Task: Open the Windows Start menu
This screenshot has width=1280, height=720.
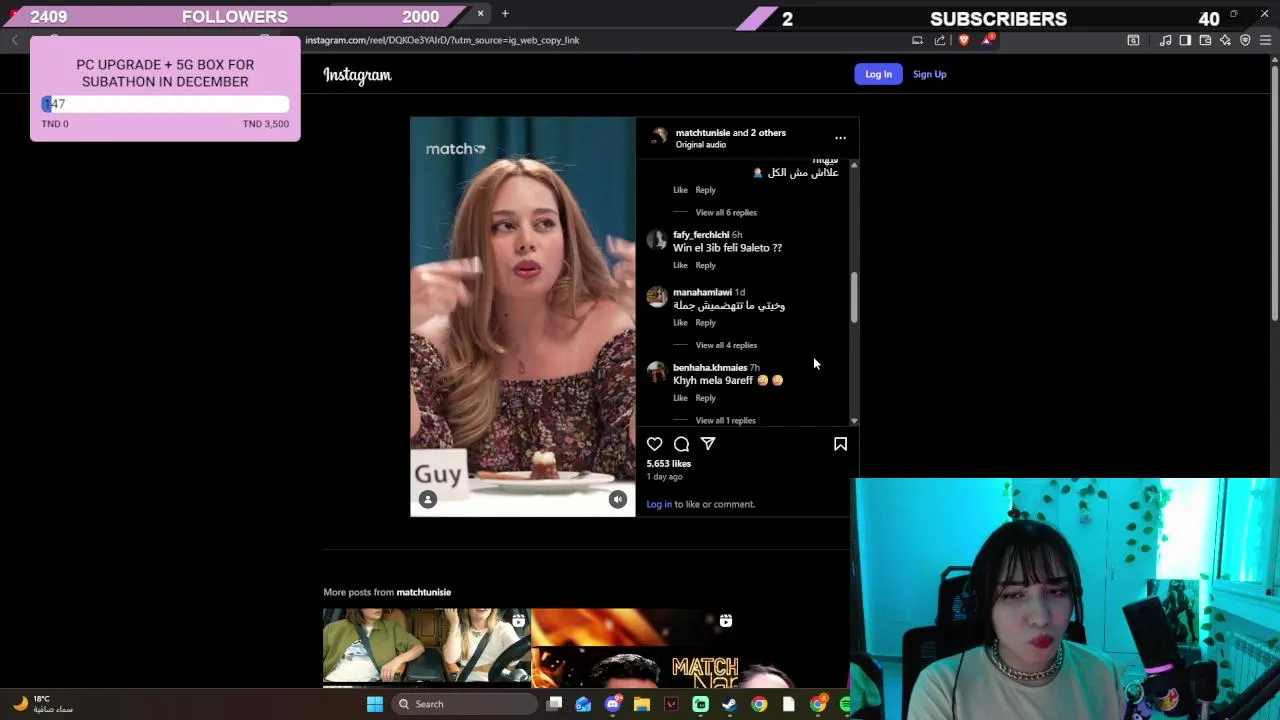Action: pyautogui.click(x=375, y=704)
